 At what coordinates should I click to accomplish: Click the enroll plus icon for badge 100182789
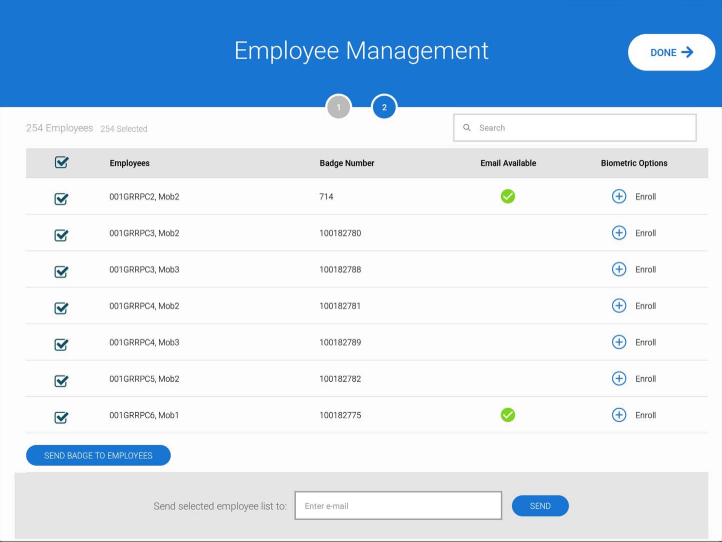pyautogui.click(x=618, y=342)
